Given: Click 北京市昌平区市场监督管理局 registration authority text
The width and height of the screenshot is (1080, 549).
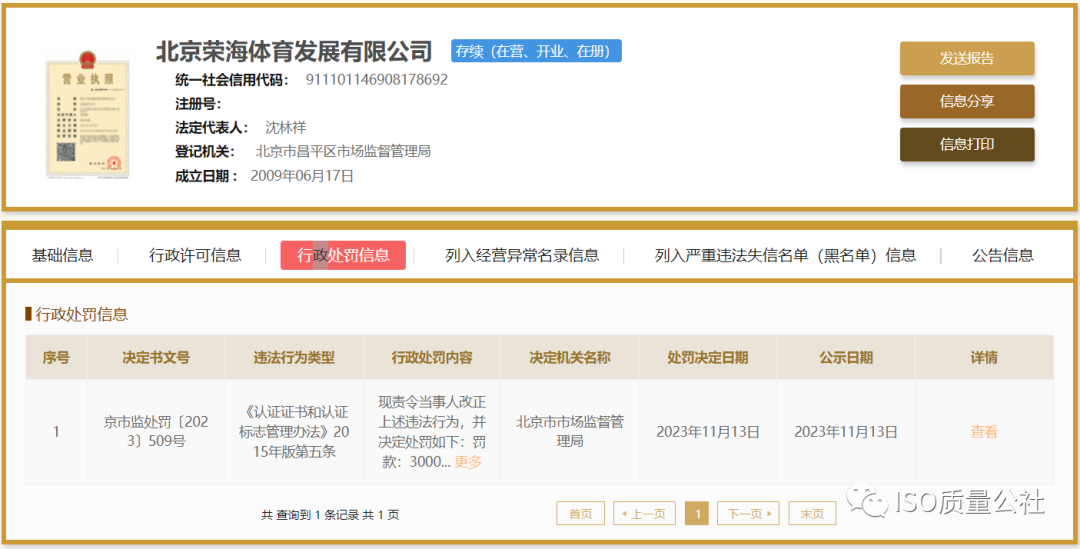Looking at the screenshot, I should pos(344,152).
